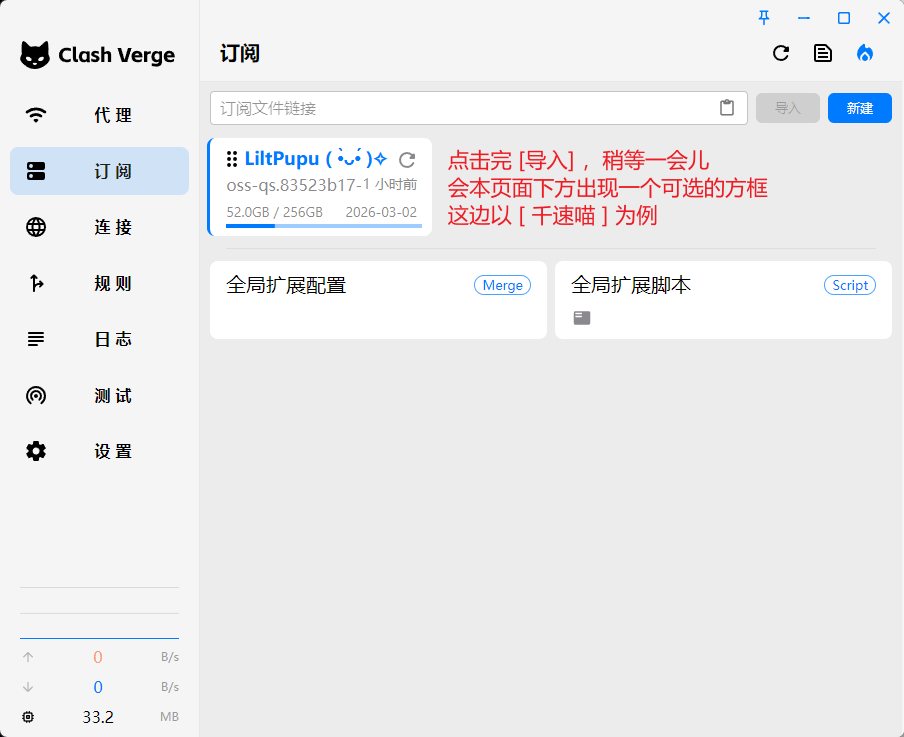The image size is (904, 737).
Task: Open the 连接 connections page
Action: coord(99,227)
